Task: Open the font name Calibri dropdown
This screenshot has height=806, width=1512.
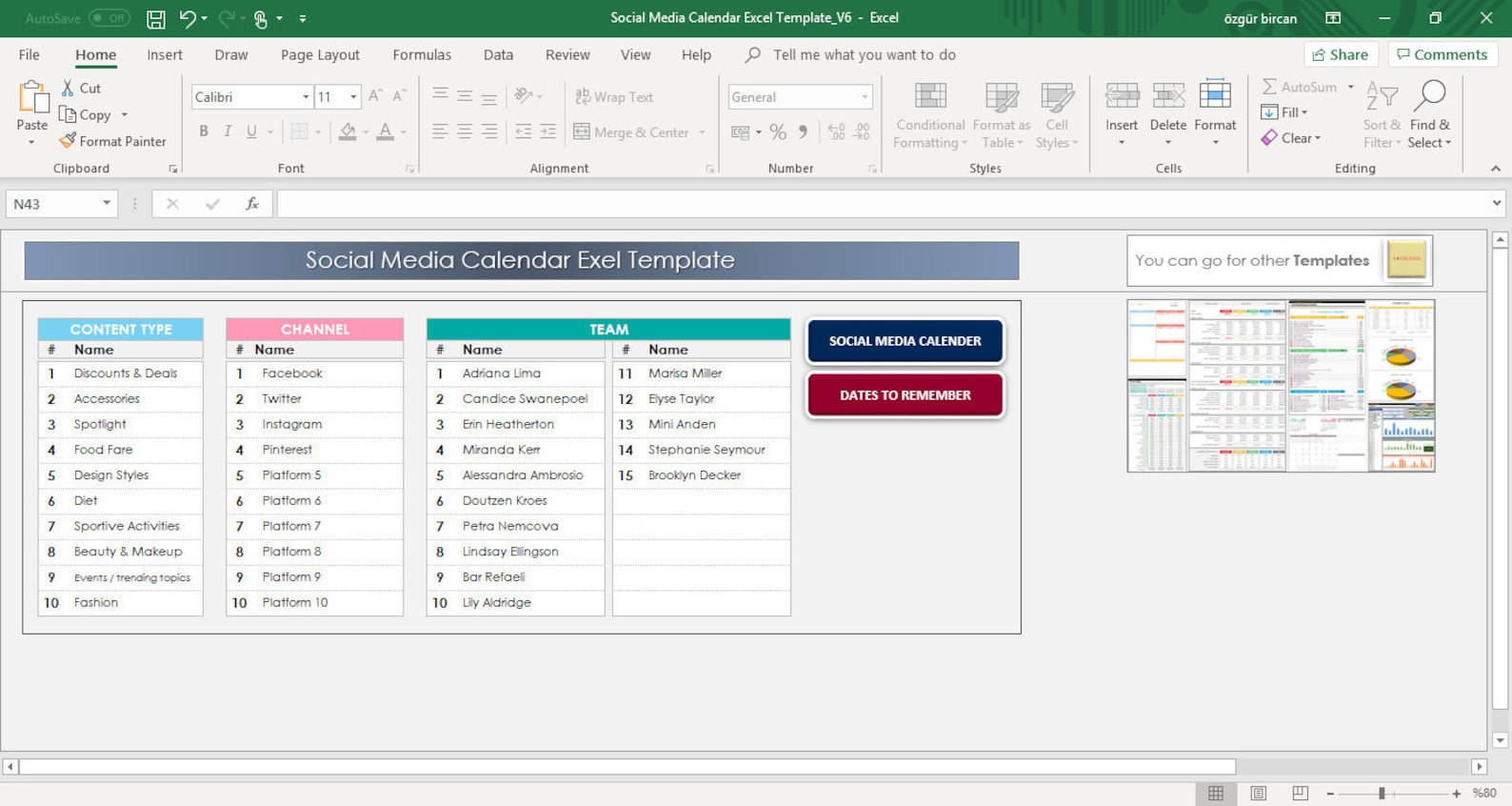Action: 306,97
